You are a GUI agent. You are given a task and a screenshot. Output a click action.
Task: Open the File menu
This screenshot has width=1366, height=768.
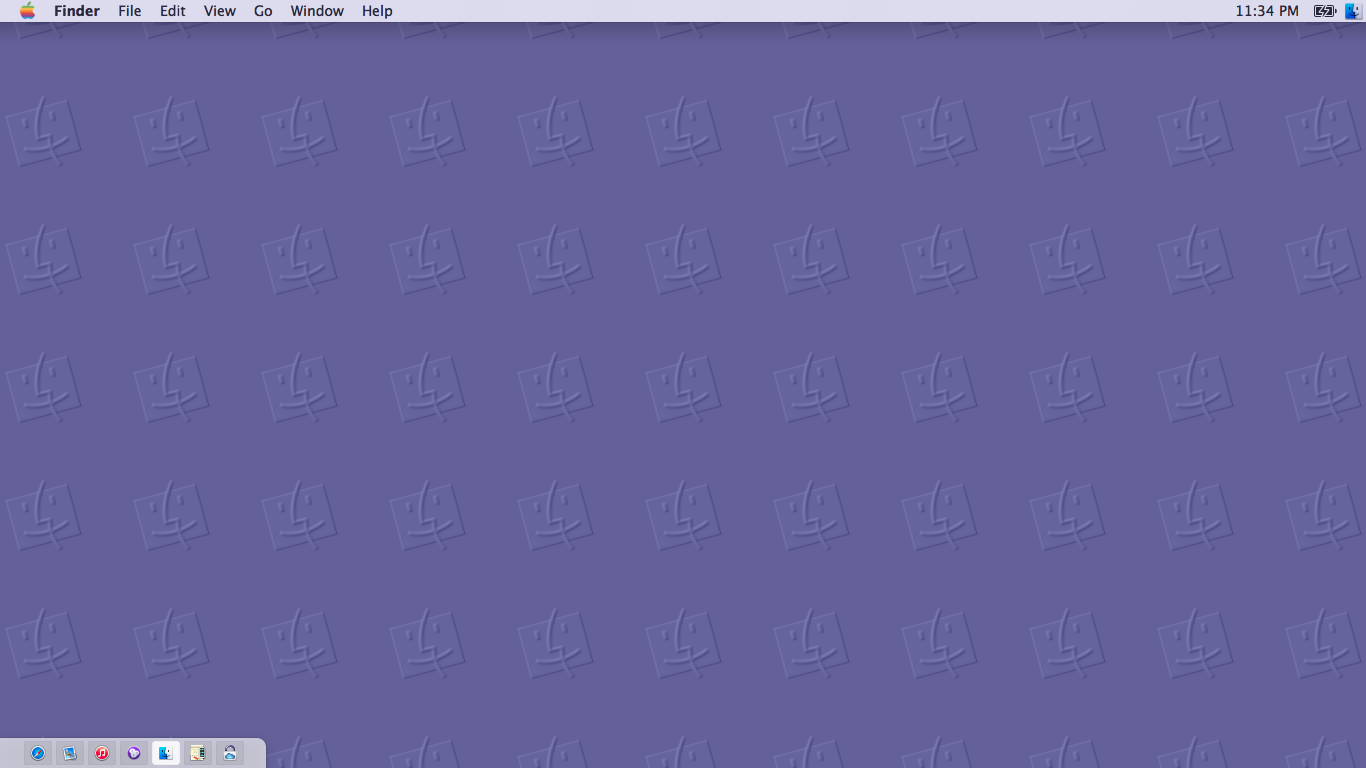(130, 11)
